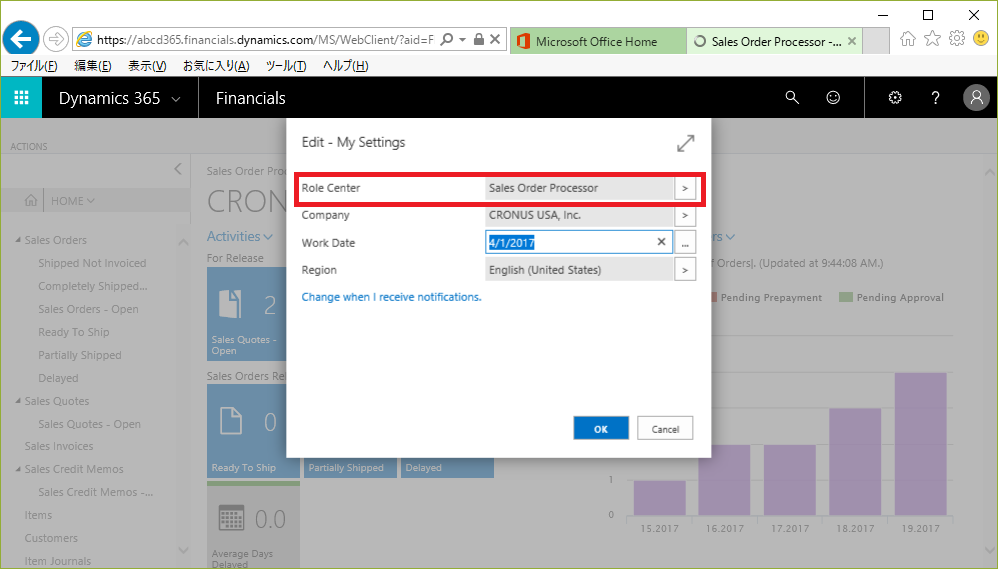Image resolution: width=998 pixels, height=569 pixels.
Task: Open browser home icon
Action: [908, 39]
